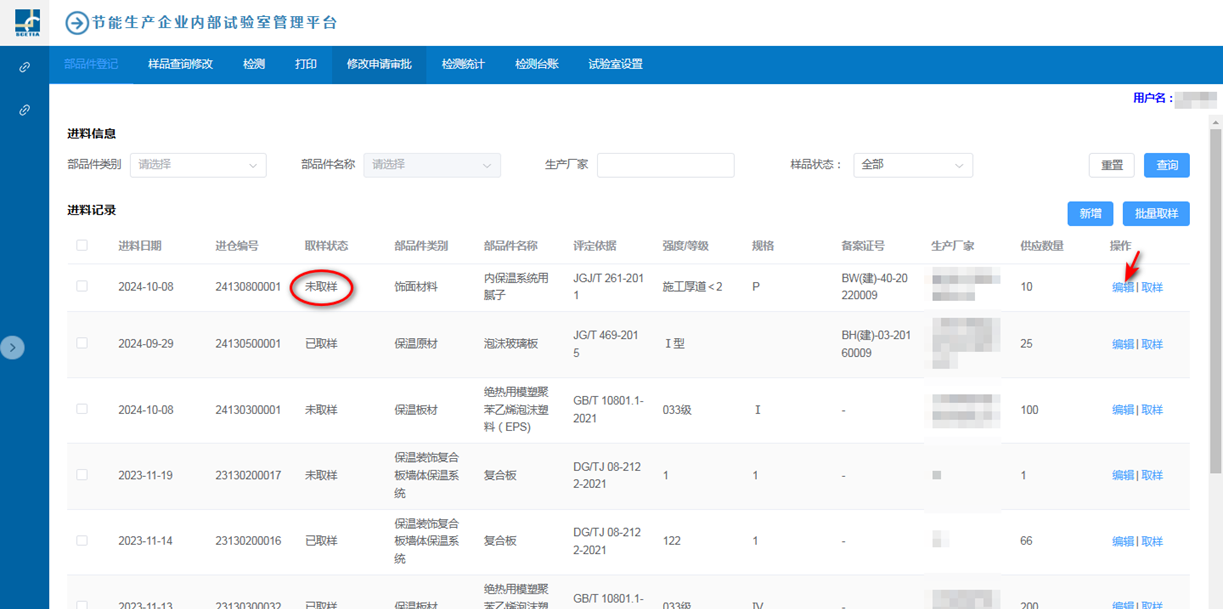Select the checkbox for batch 24130500001

[82, 344]
